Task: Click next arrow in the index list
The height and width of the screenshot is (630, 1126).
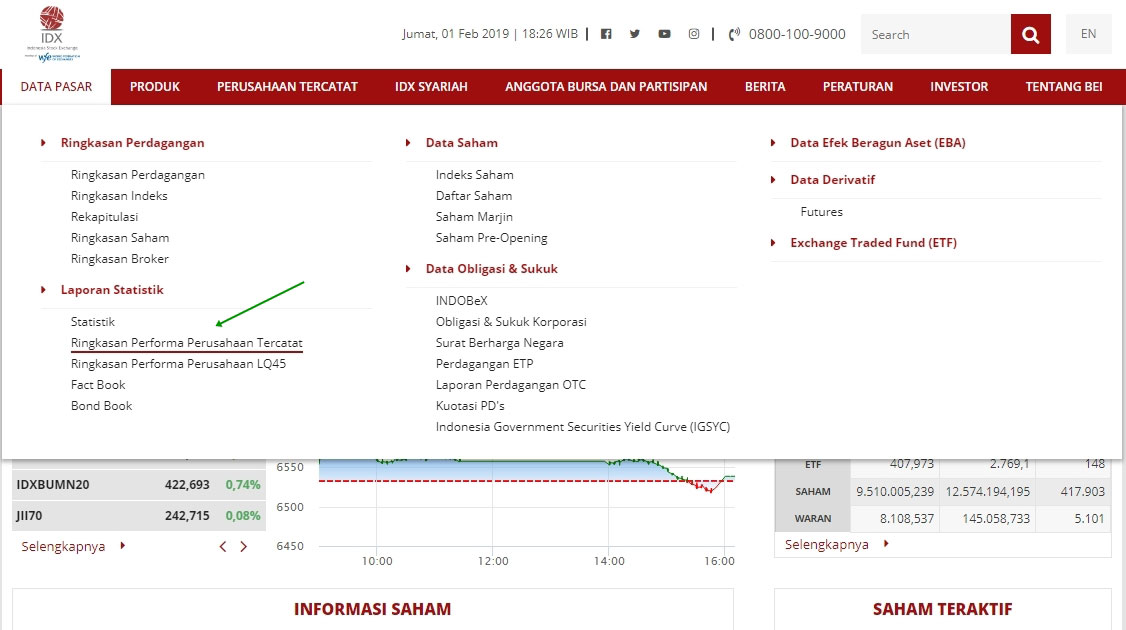Action: (243, 547)
